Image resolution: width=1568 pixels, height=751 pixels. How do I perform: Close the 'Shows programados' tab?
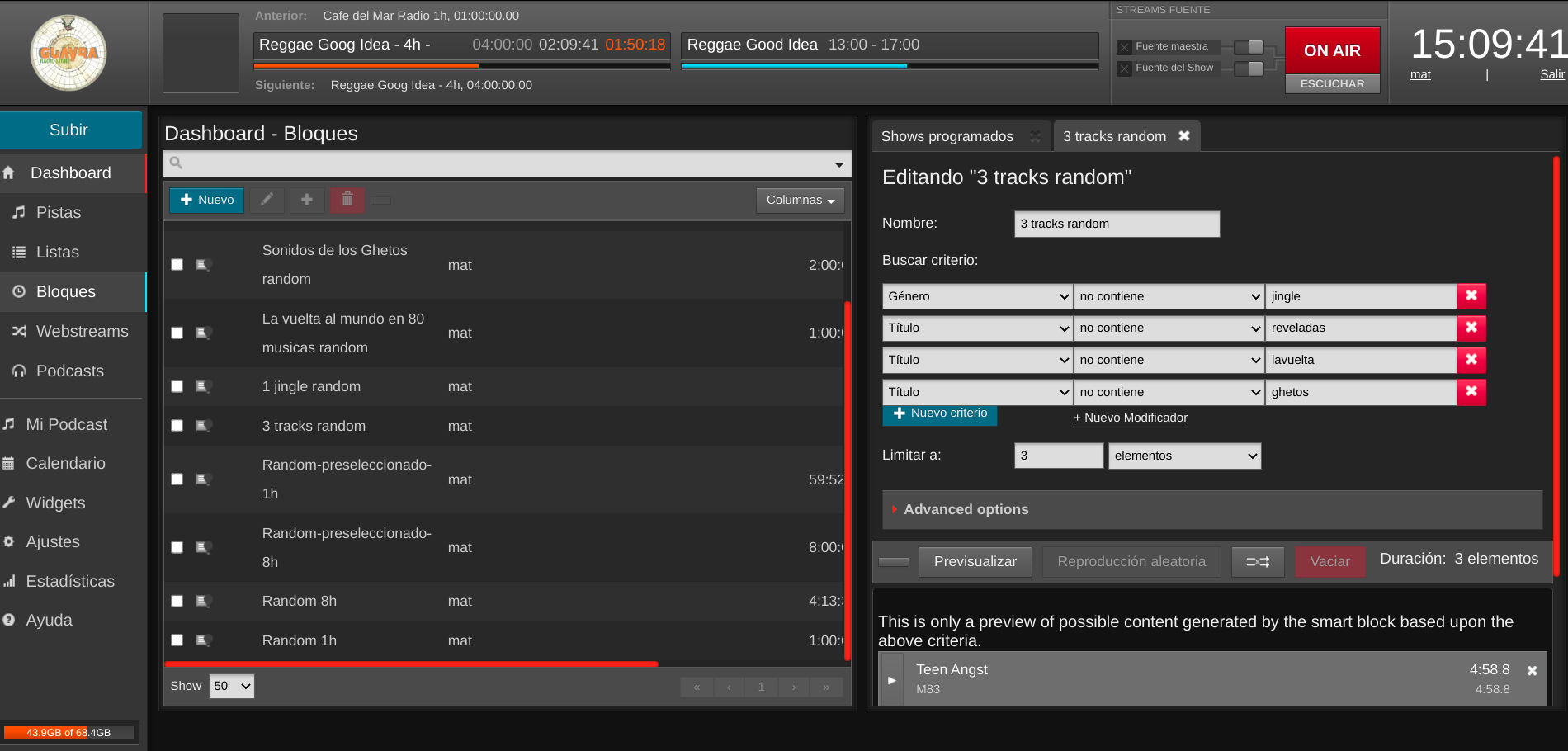(x=1035, y=136)
